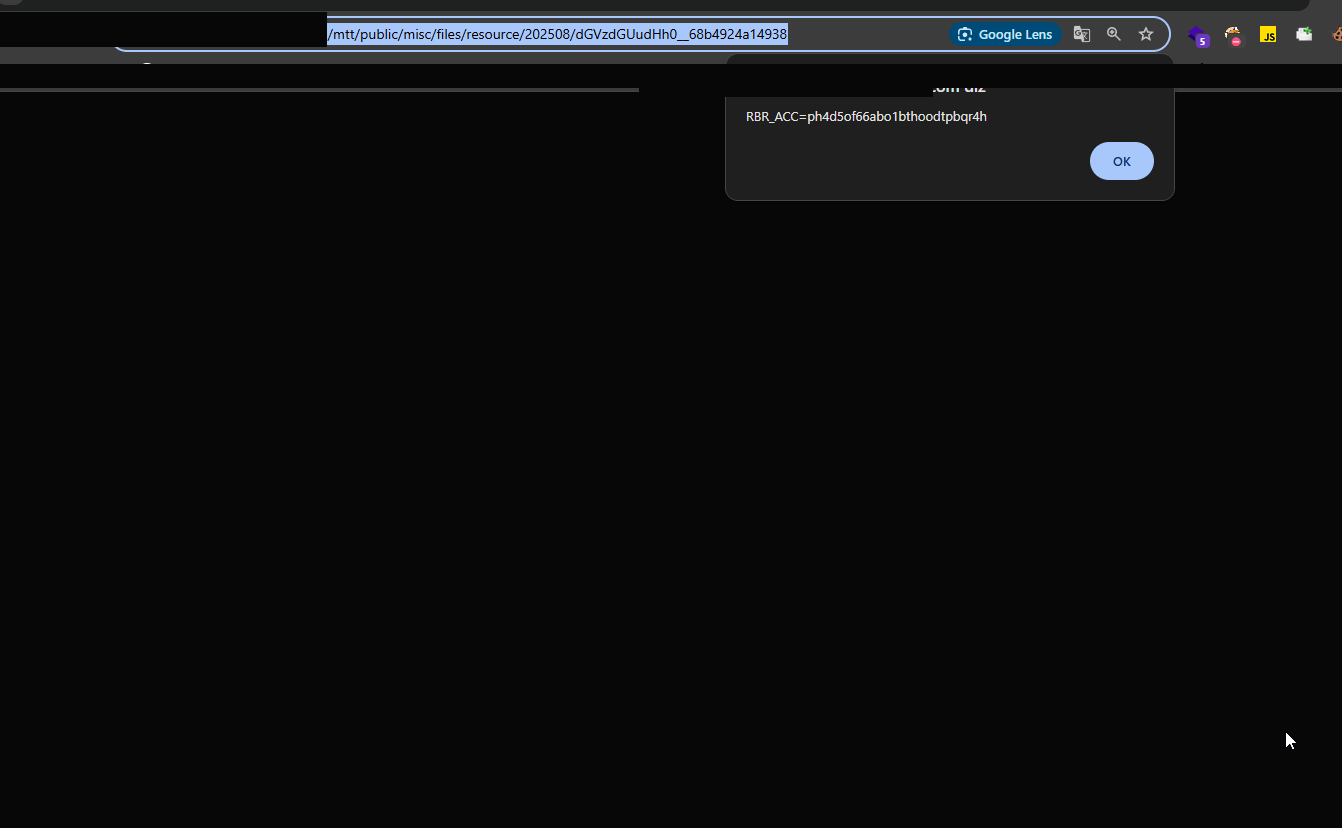The height and width of the screenshot is (828, 1342).
Task: Open the extension with red minus badge
Action: click(1233, 35)
